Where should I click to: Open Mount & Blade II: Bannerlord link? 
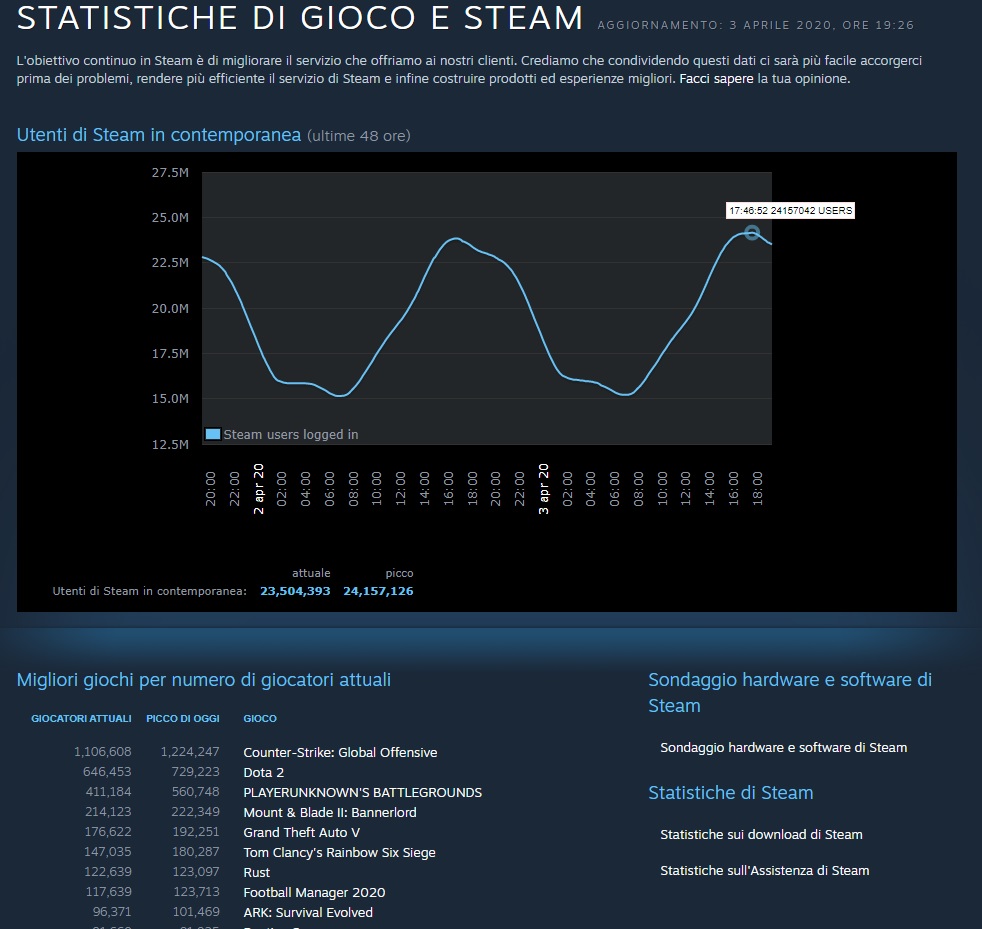tap(329, 812)
